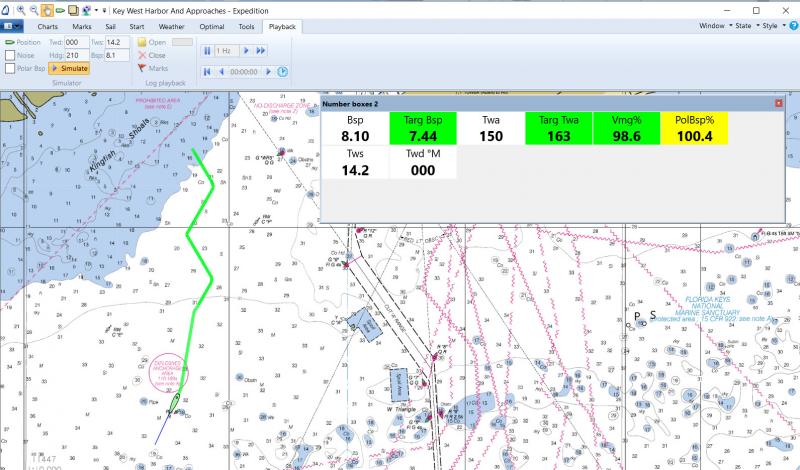Click the Position button in Simulator

(x=23, y=43)
